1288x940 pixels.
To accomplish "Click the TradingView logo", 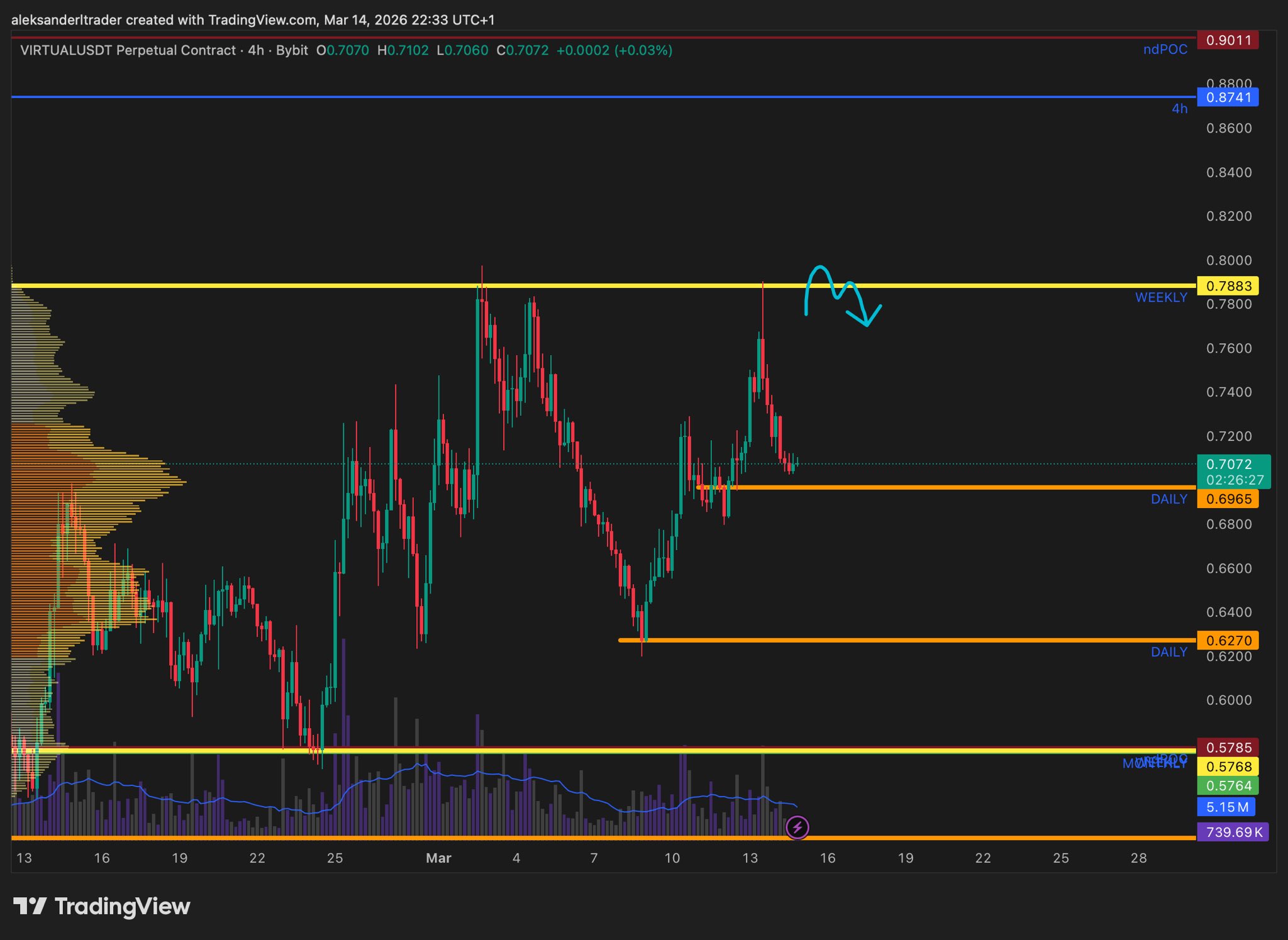I will point(102,906).
